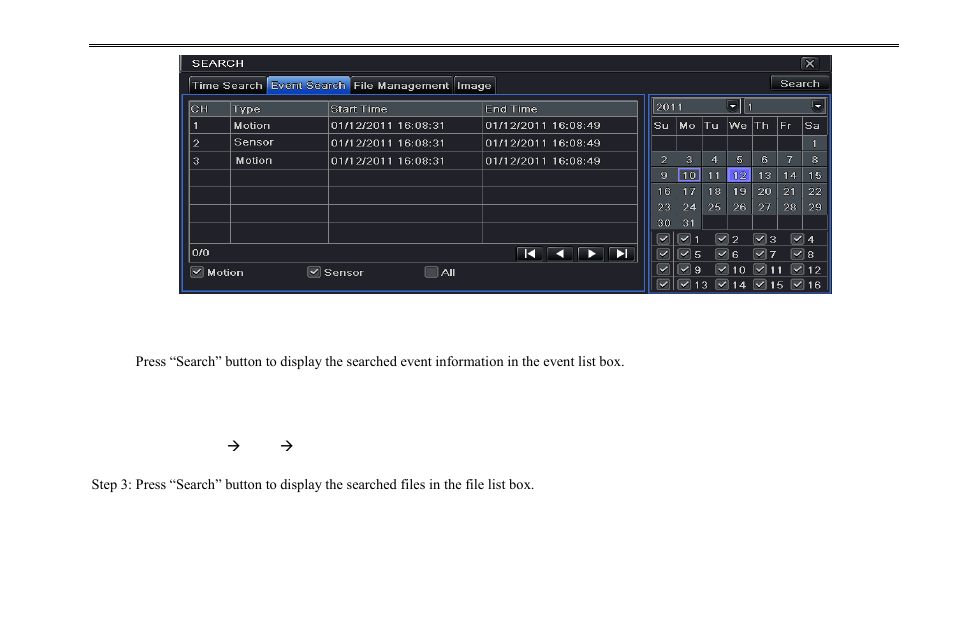Toggle channel 13 checkbox

684,284
